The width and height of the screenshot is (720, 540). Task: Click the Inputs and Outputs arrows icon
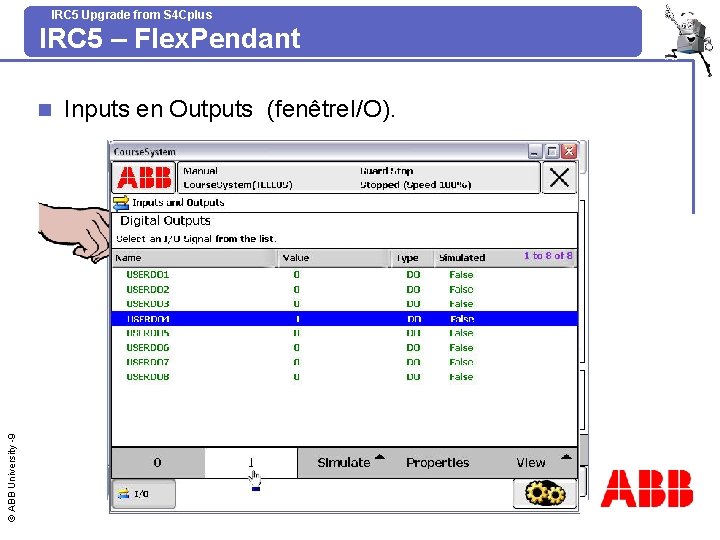tap(121, 202)
